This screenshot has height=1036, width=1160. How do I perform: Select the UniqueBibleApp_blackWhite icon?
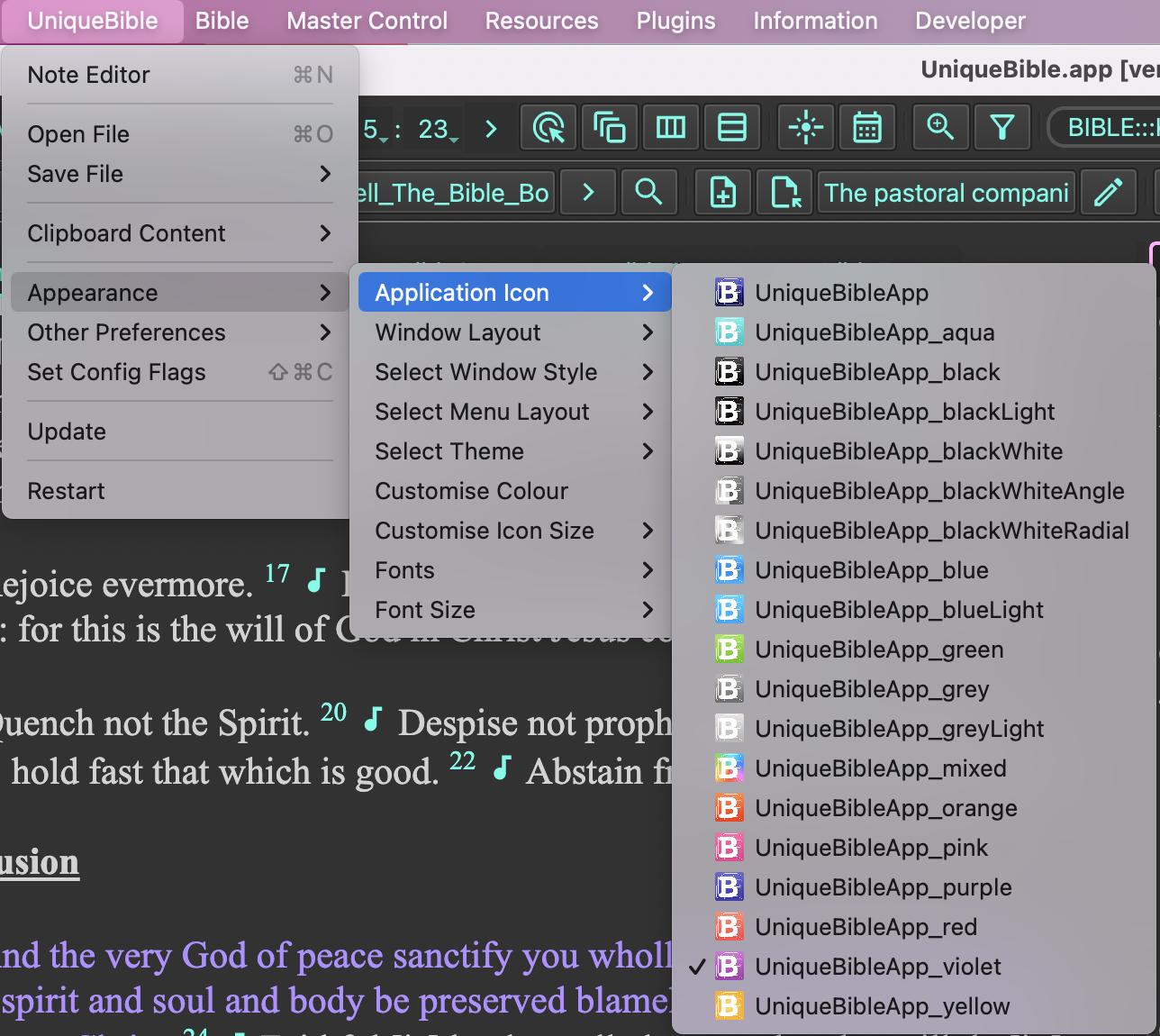coord(914,451)
